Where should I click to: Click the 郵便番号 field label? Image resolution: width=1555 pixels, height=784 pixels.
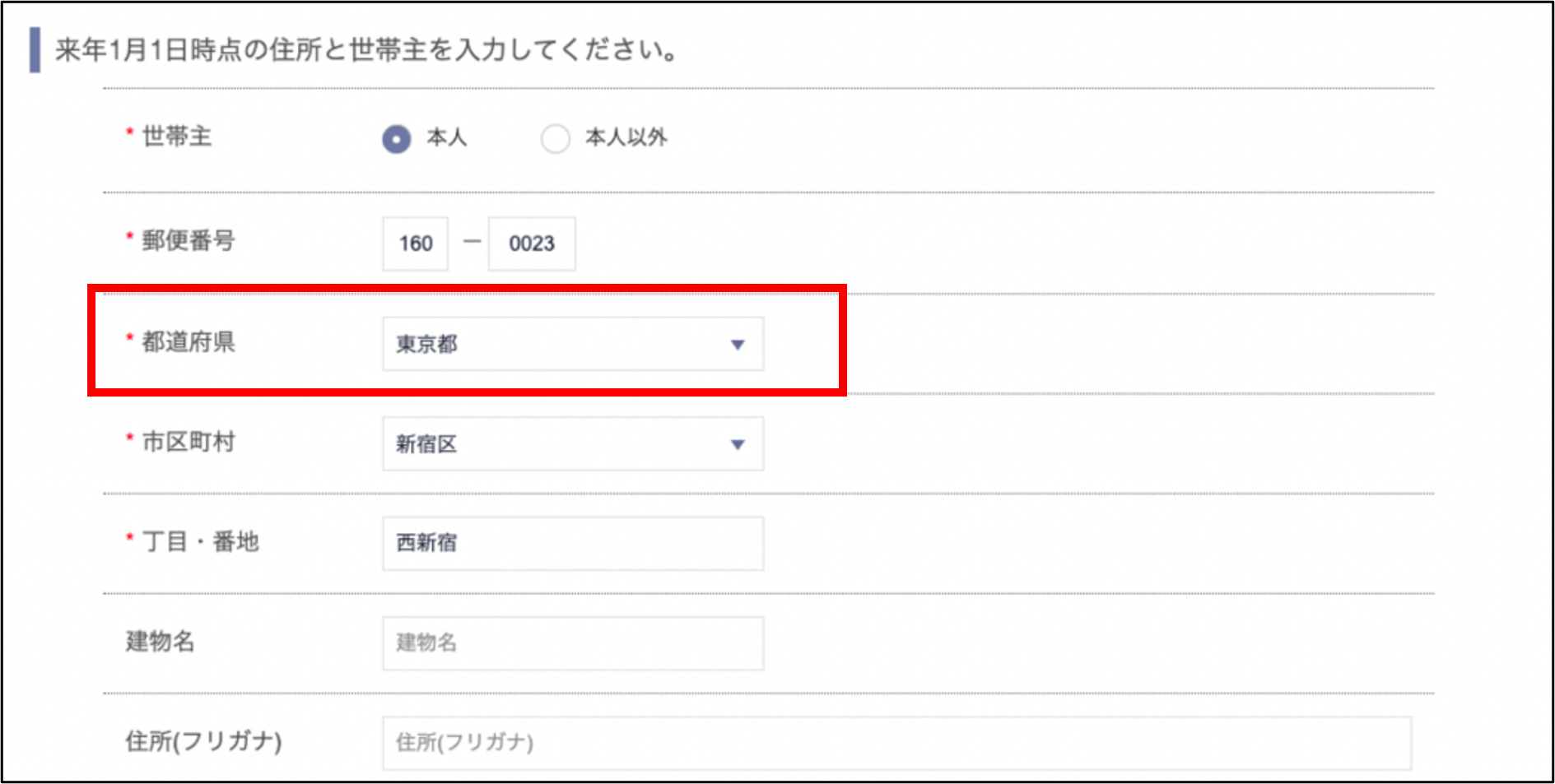pos(188,241)
